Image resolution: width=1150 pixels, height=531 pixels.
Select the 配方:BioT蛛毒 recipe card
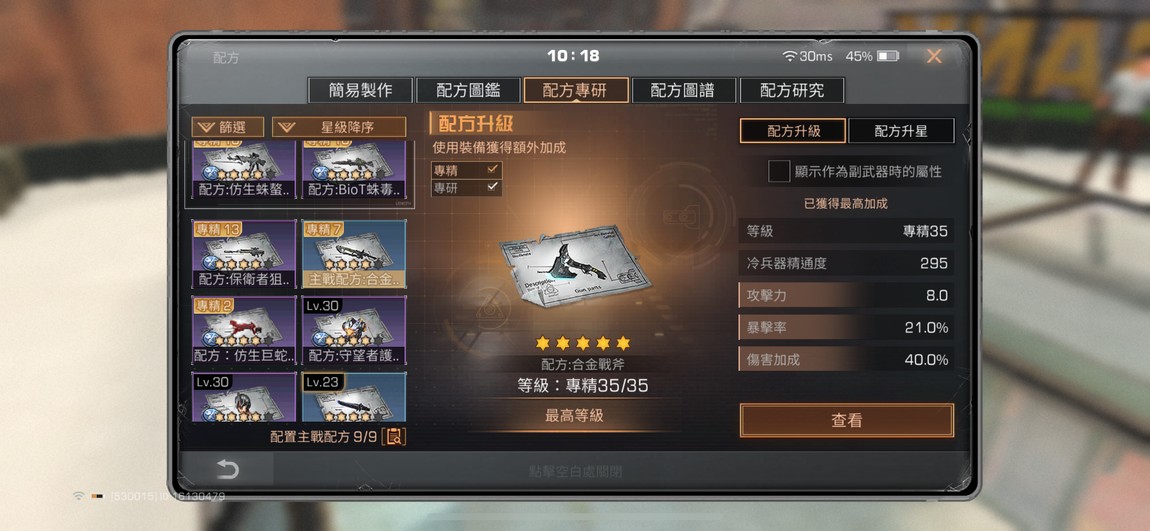pyautogui.click(x=354, y=171)
